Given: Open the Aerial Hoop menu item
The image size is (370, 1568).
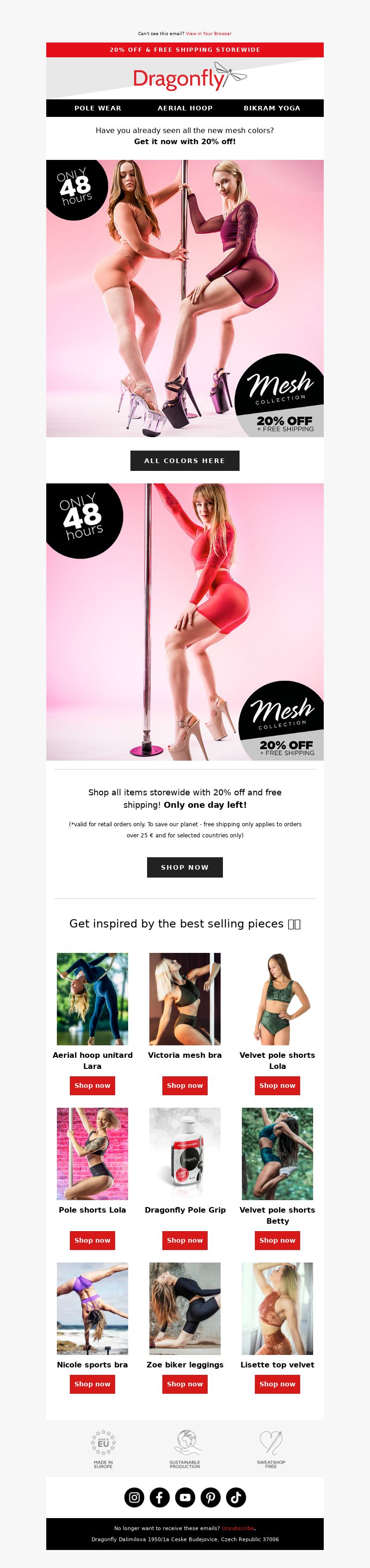Looking at the screenshot, I should 185,108.
